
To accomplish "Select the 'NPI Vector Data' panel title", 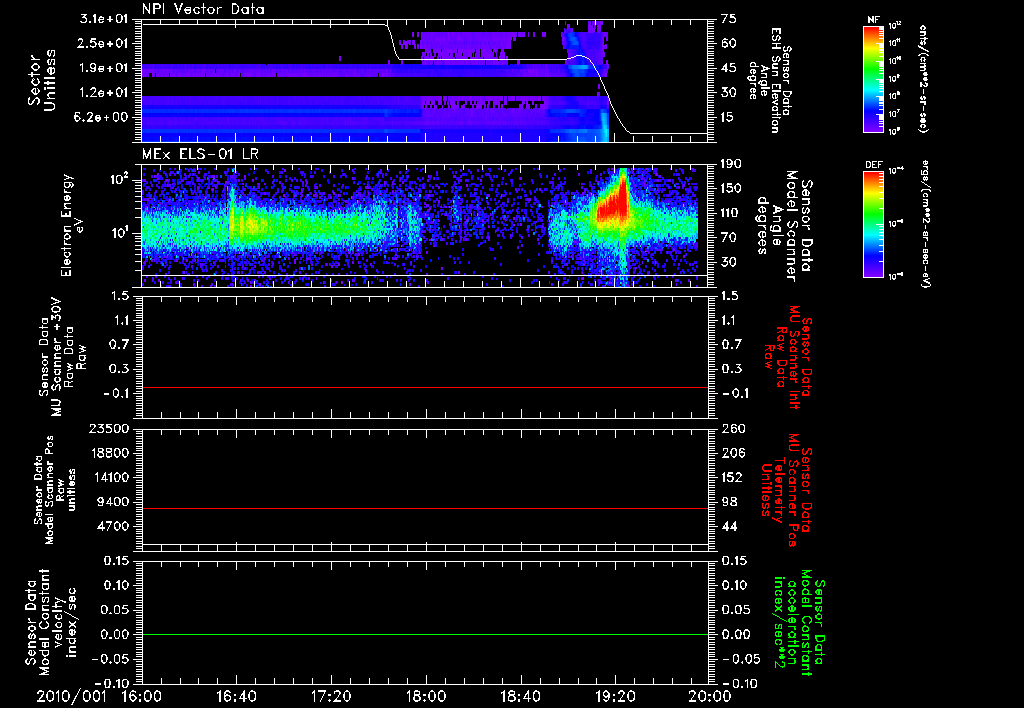I will [204, 9].
